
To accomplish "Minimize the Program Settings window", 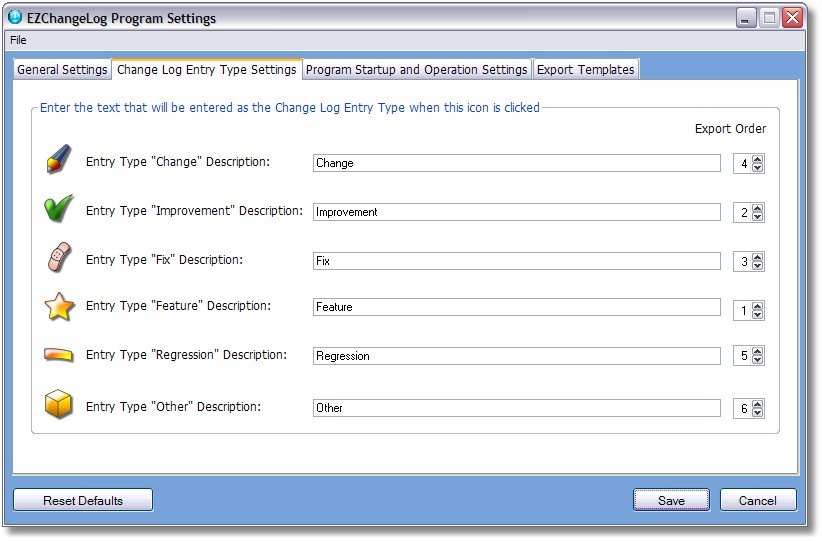I will point(745,18).
